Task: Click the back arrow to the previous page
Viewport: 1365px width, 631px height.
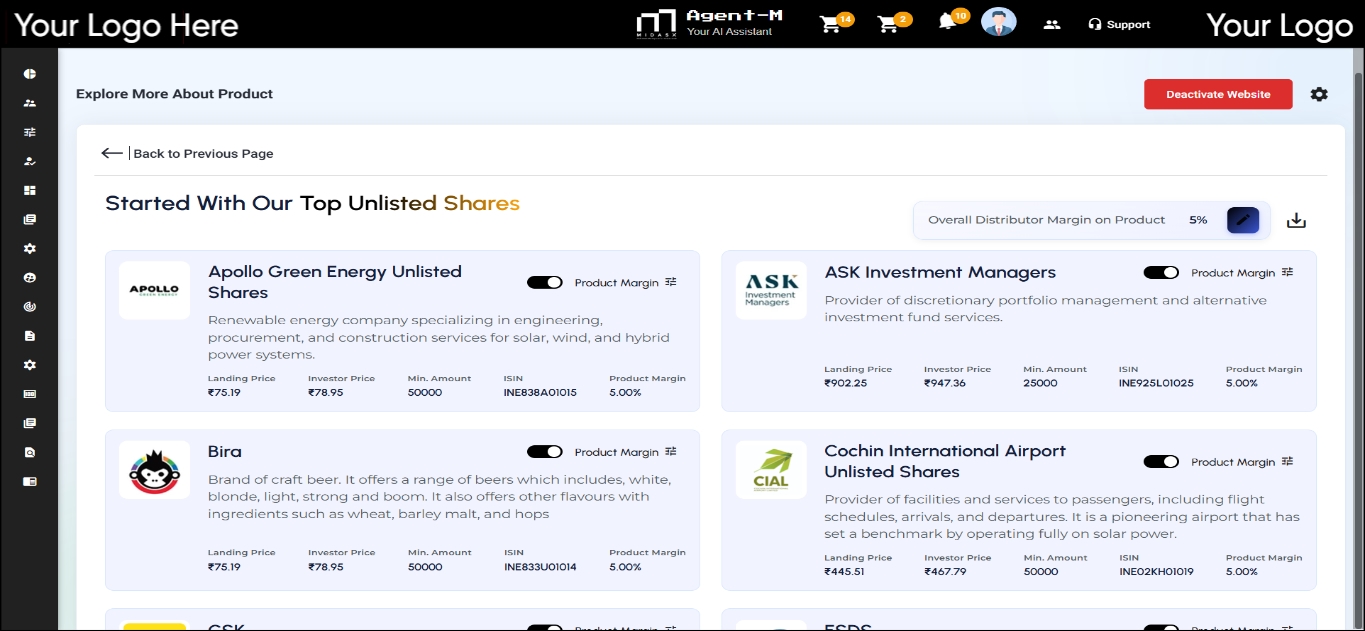Action: [112, 153]
